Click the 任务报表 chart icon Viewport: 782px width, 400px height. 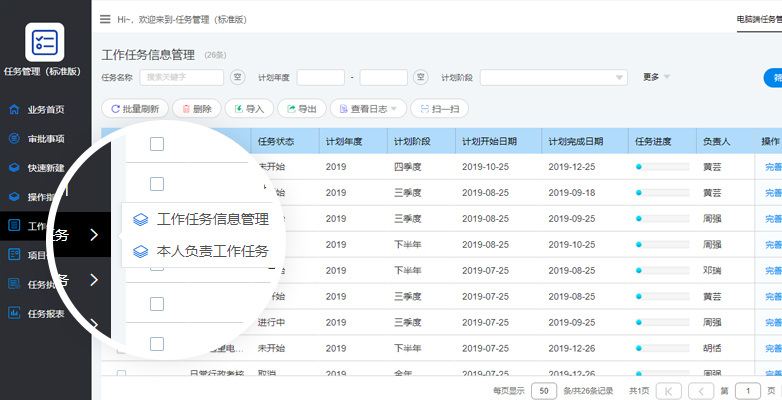pyautogui.click(x=14, y=313)
